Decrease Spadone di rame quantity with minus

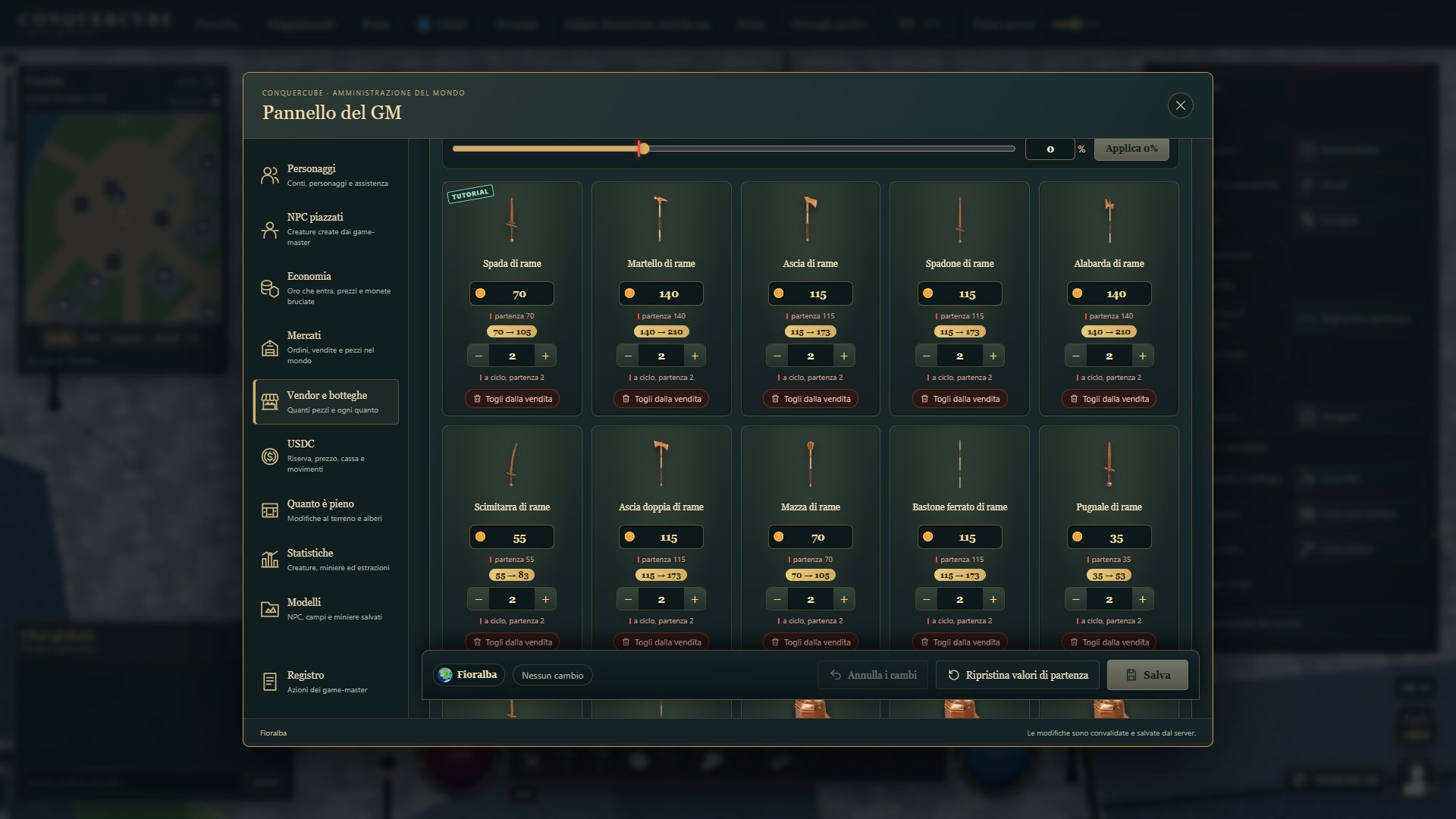(927, 356)
